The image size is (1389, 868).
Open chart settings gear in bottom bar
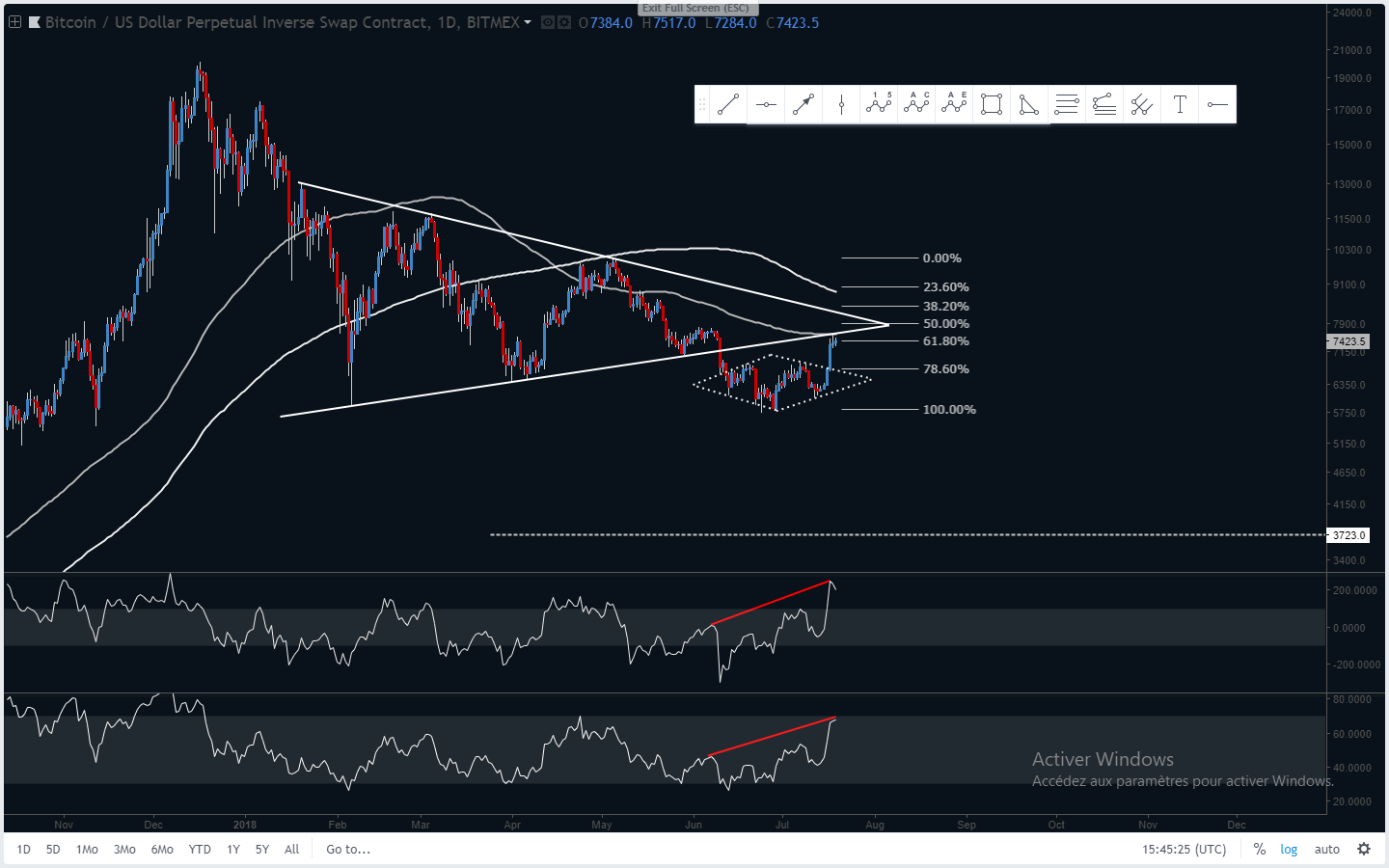coord(1364,849)
